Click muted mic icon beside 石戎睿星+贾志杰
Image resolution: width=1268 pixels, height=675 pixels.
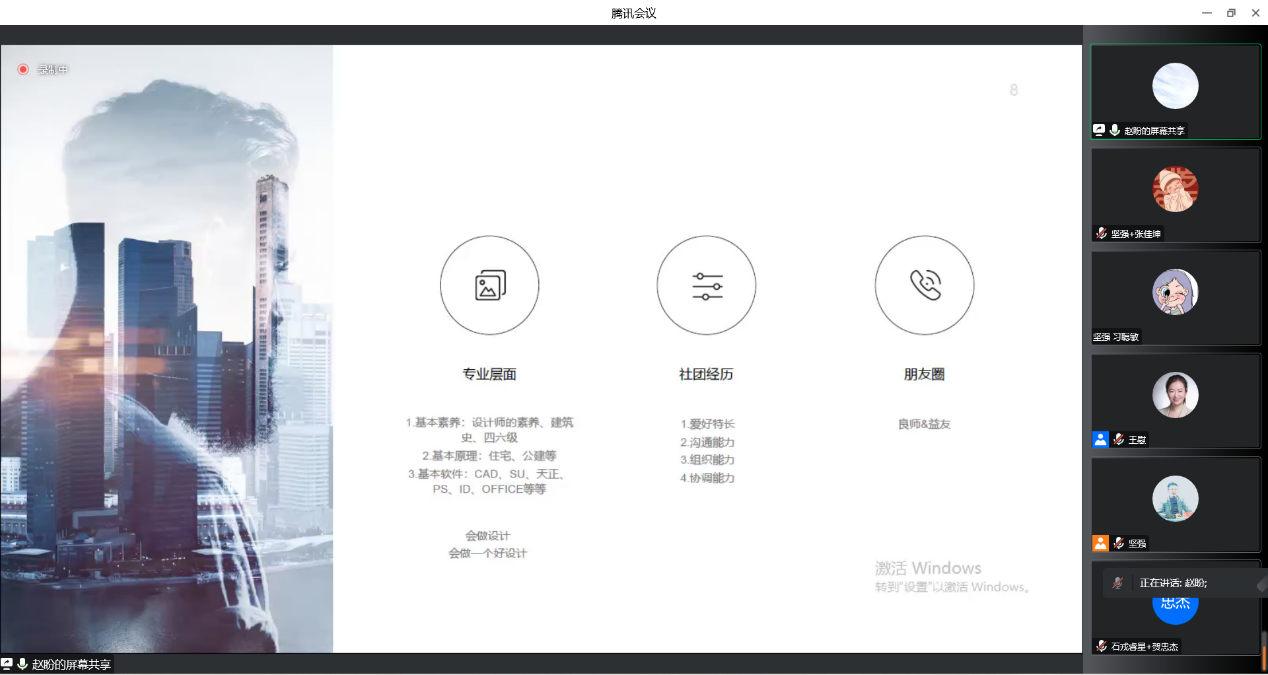click(1101, 646)
